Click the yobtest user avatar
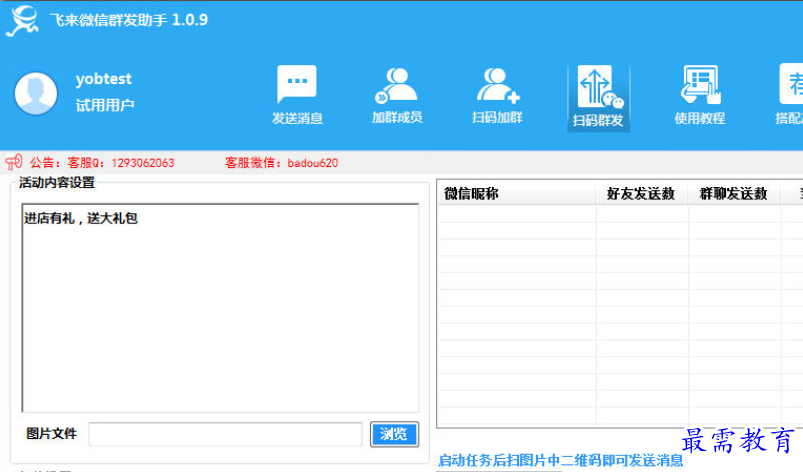Image resolution: width=803 pixels, height=472 pixels. coord(36,93)
